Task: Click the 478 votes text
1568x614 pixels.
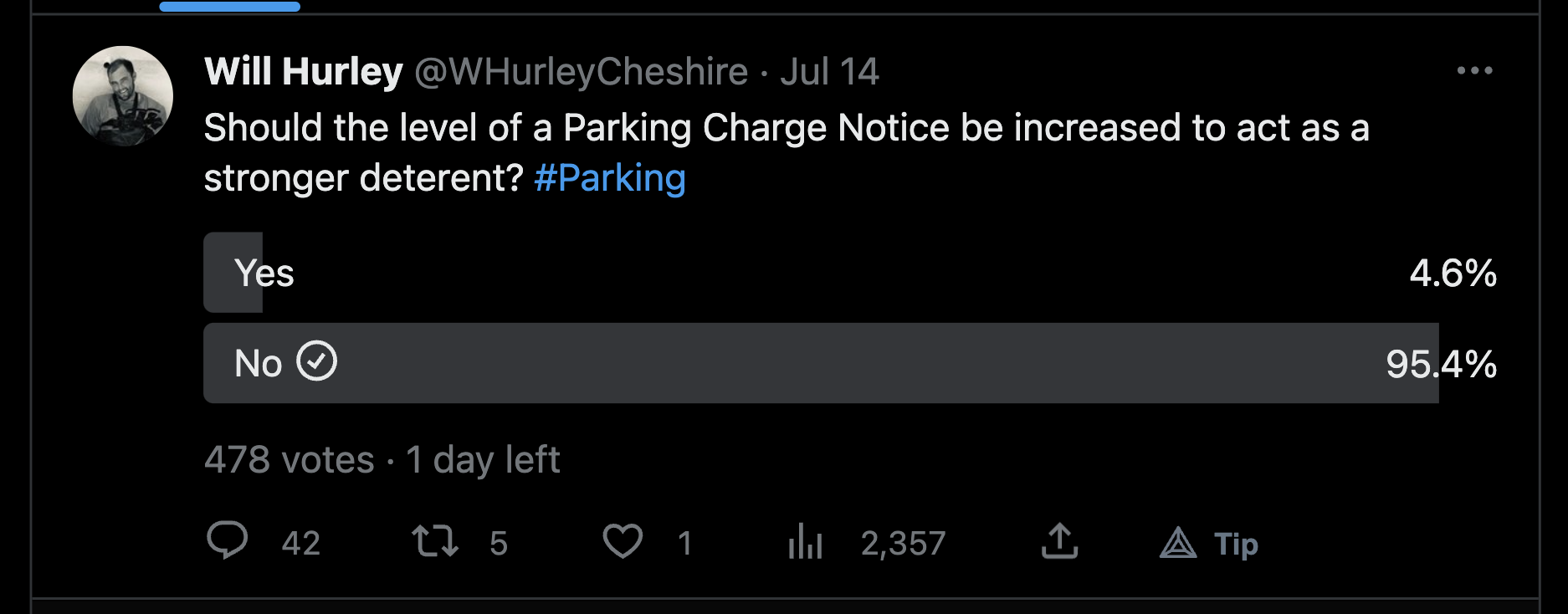Action: click(290, 460)
